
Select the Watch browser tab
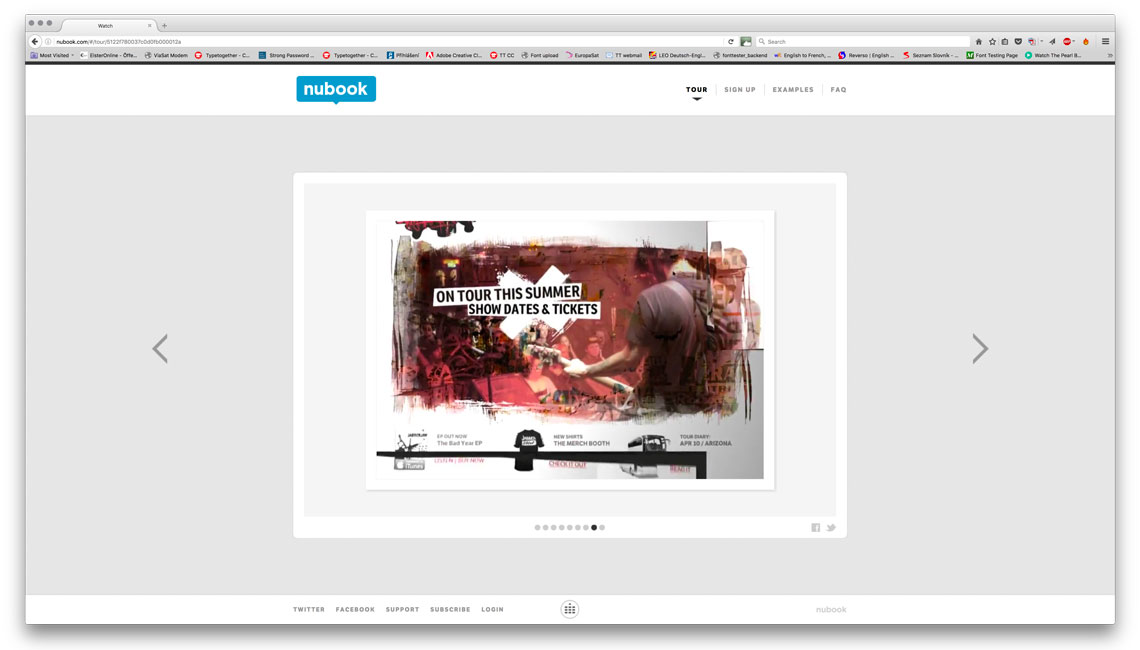[106, 25]
